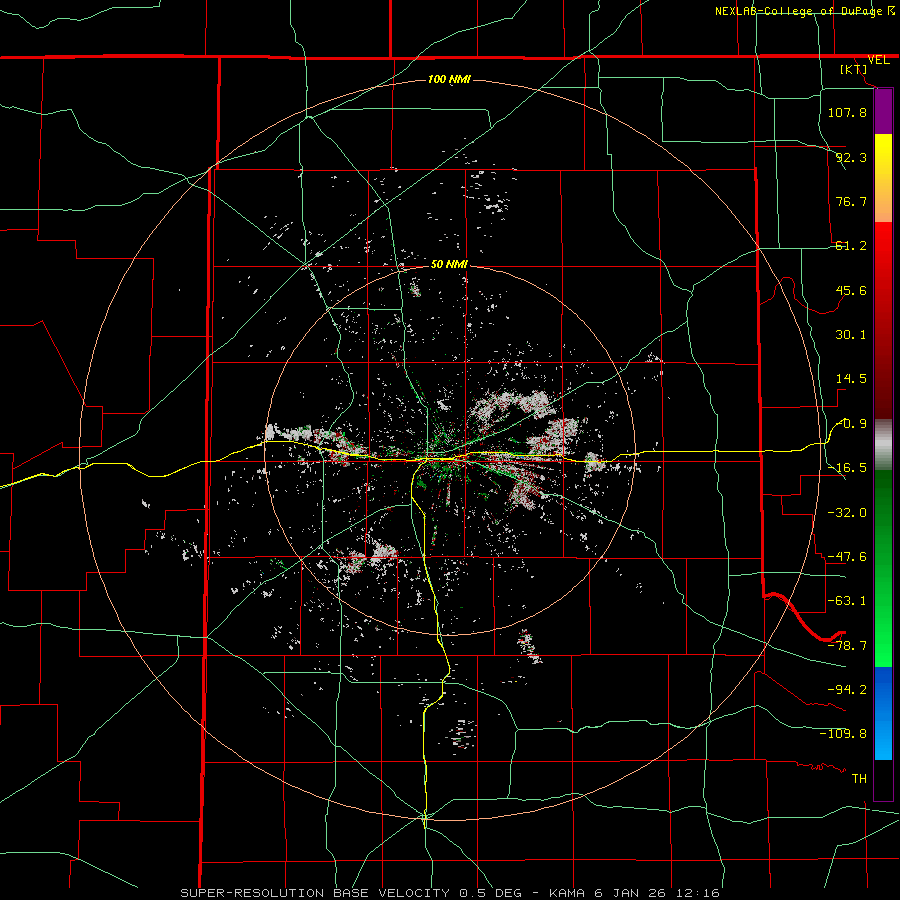Click the -109.8 legend value
Image resolution: width=900 pixels, height=900 pixels.
pyautogui.click(x=843, y=734)
